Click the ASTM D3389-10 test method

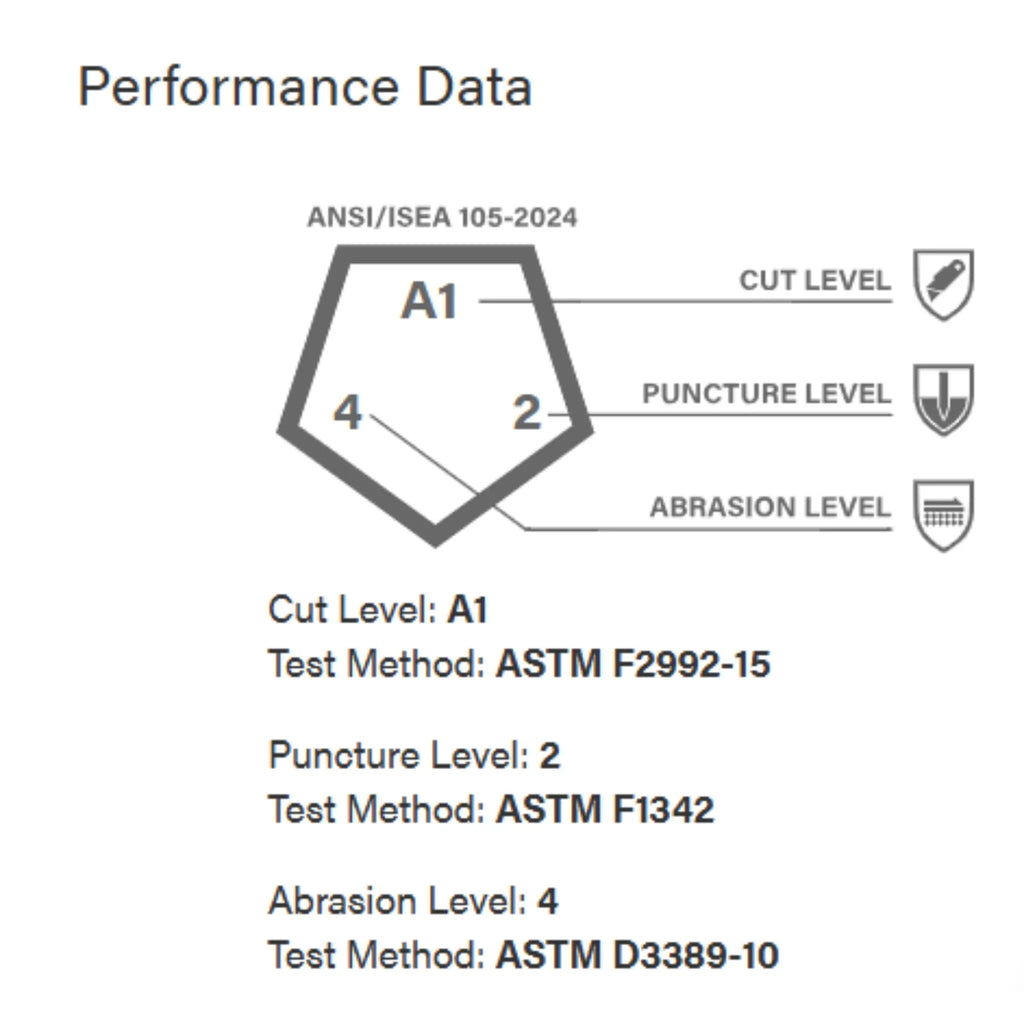(x=636, y=956)
